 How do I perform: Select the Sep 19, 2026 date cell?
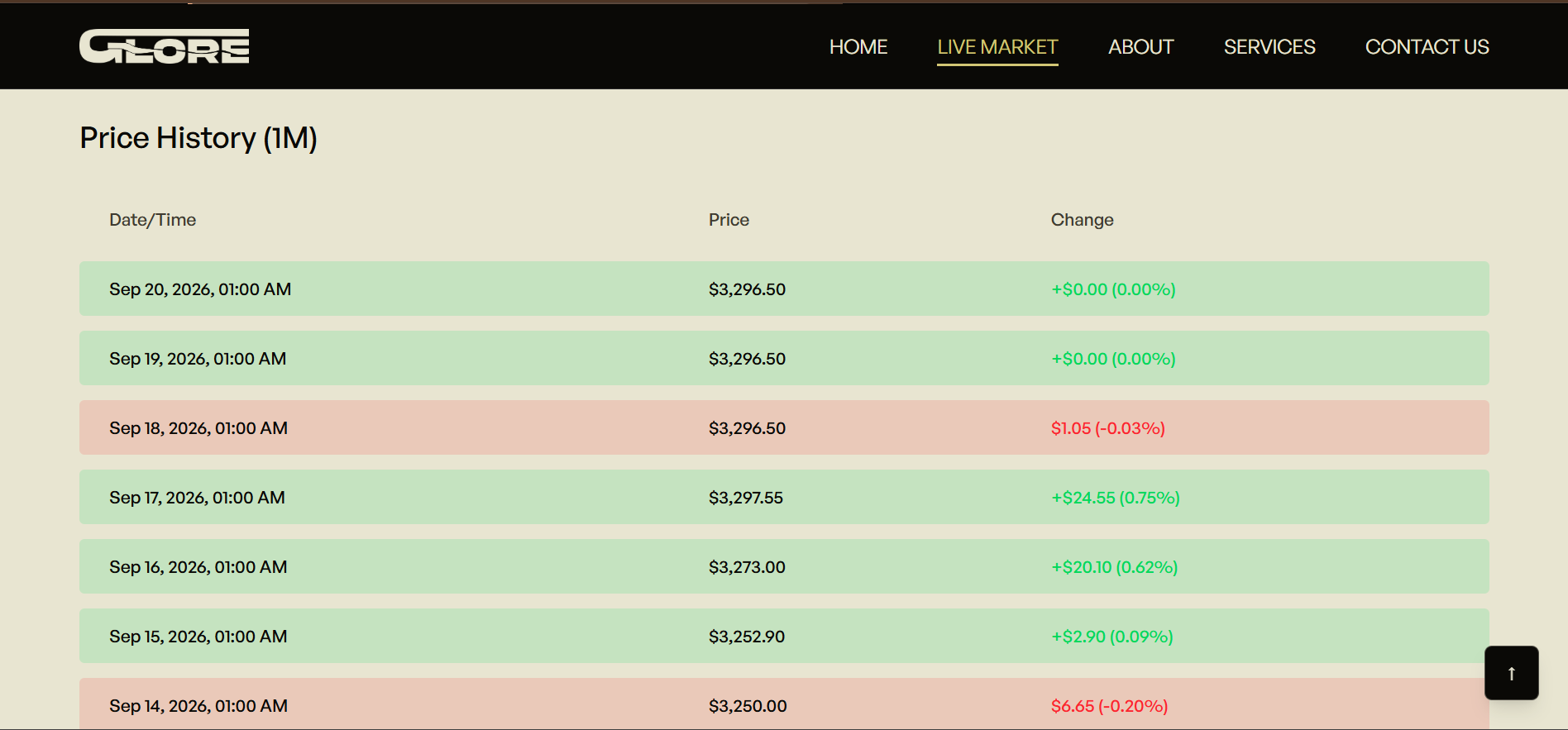198,359
